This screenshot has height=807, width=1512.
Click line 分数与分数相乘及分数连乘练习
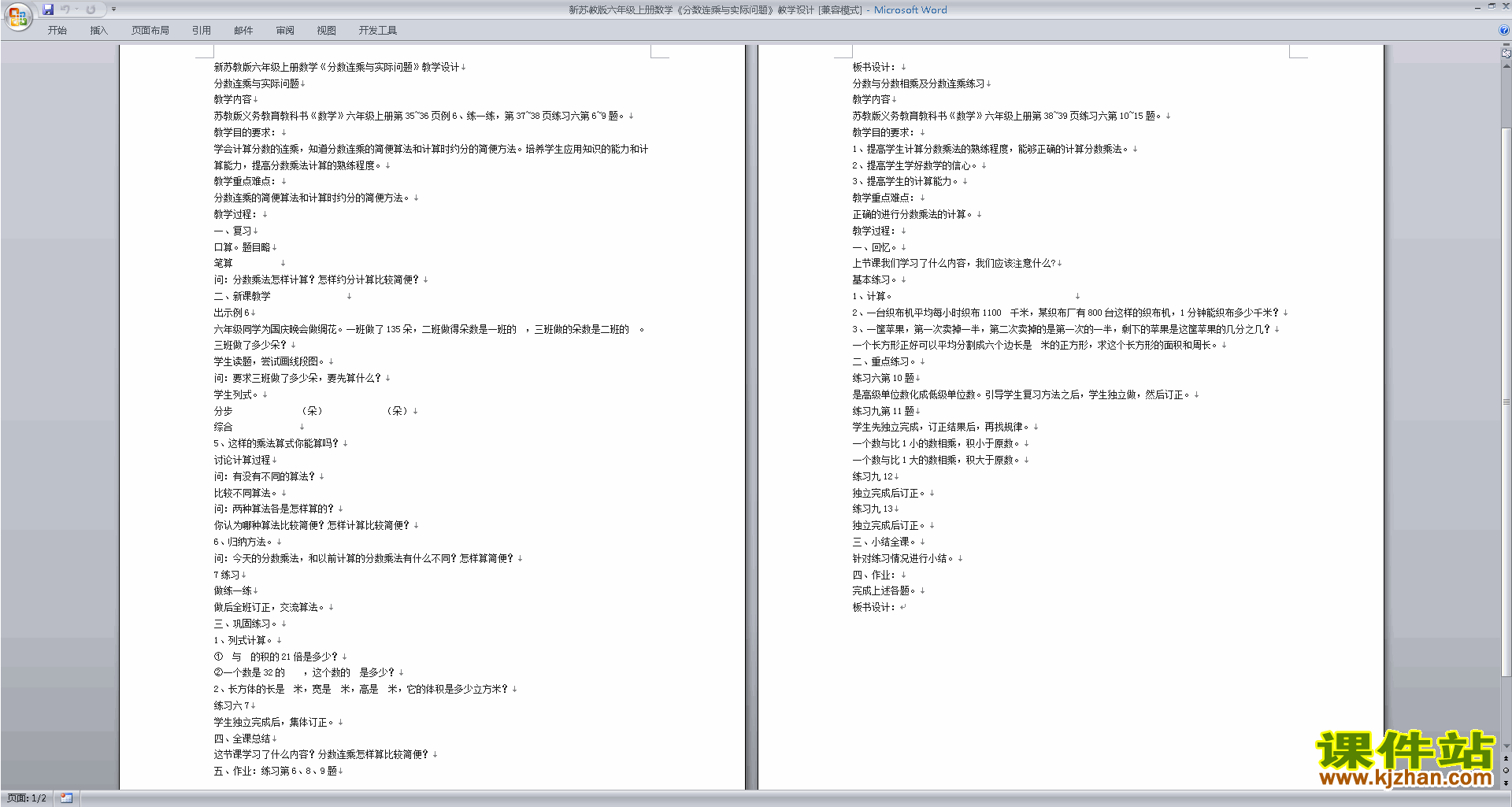point(918,83)
